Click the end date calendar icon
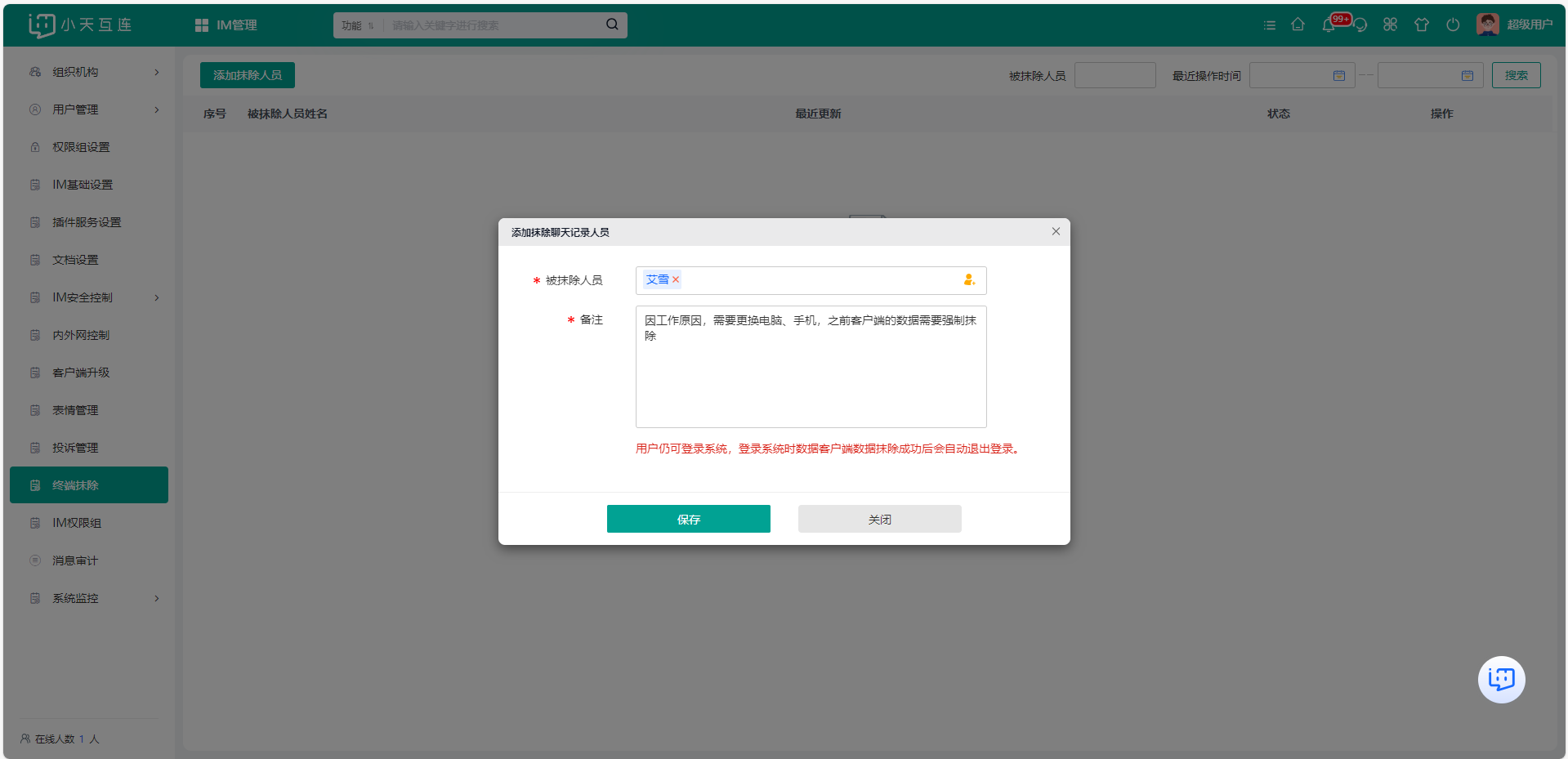The height and width of the screenshot is (759, 1568). click(x=1467, y=75)
